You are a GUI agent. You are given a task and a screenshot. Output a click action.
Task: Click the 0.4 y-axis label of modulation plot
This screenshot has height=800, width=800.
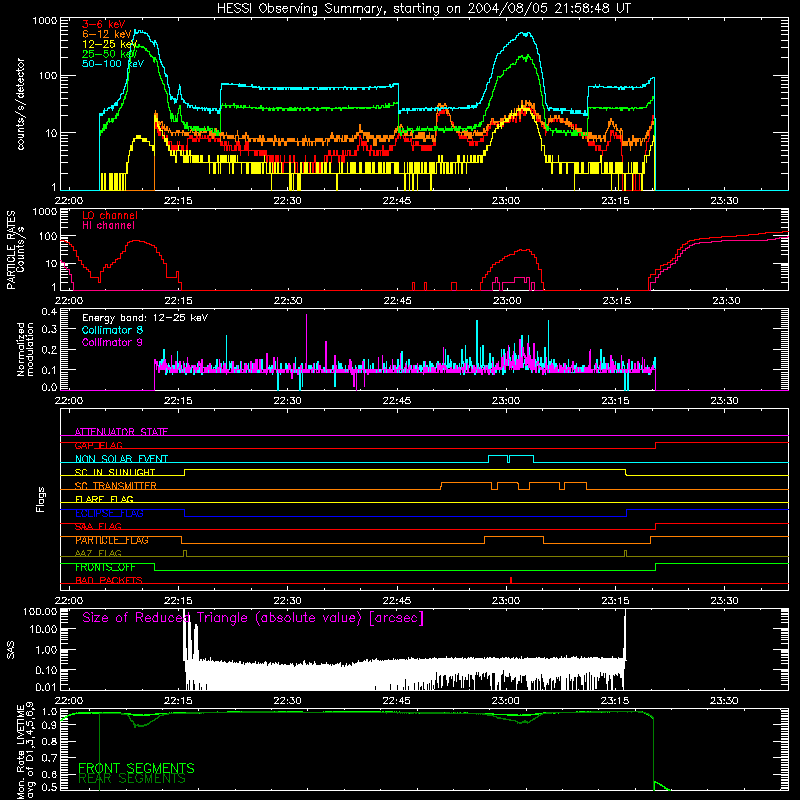coord(49,312)
